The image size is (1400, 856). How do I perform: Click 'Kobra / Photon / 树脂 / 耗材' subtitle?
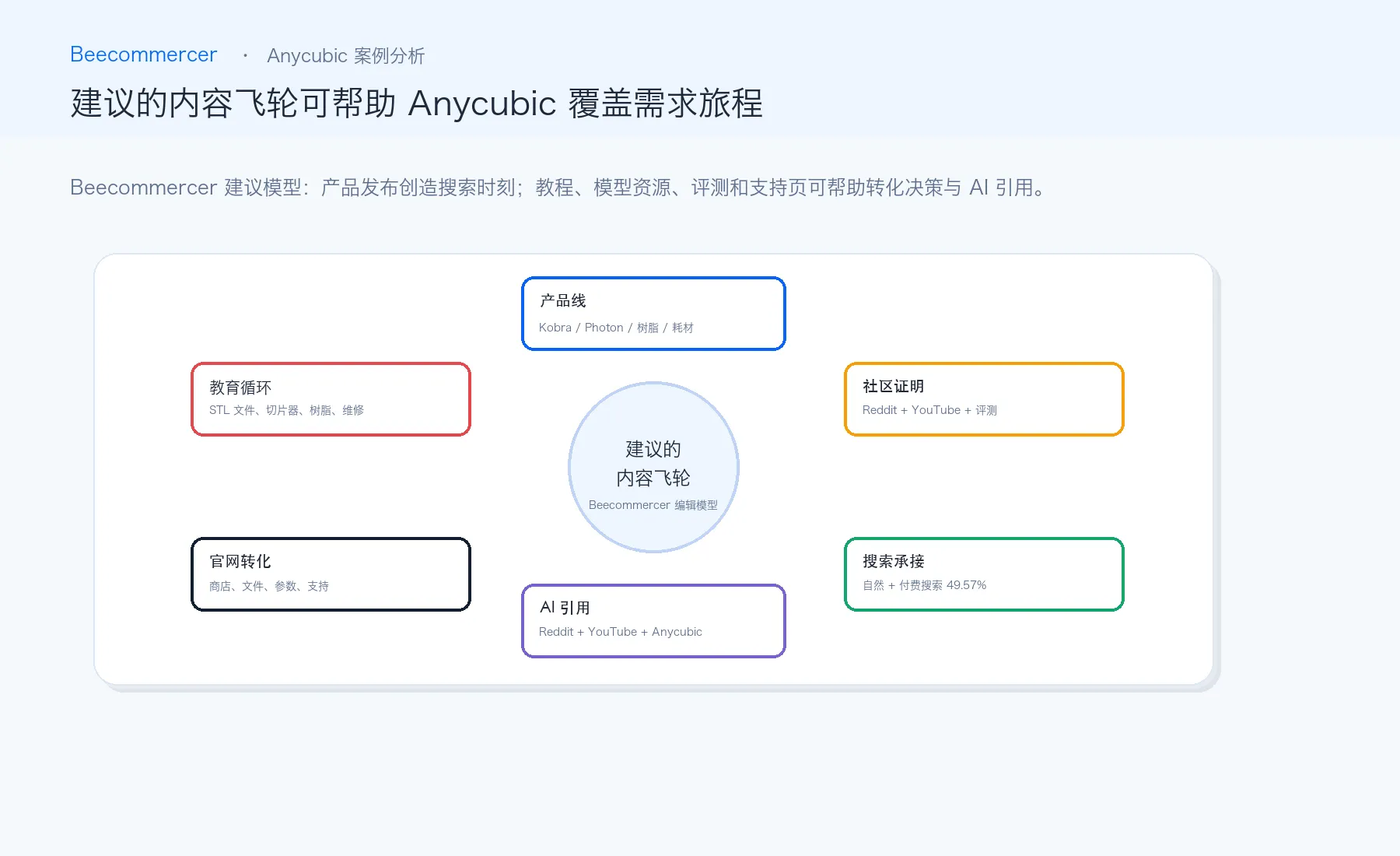click(616, 328)
